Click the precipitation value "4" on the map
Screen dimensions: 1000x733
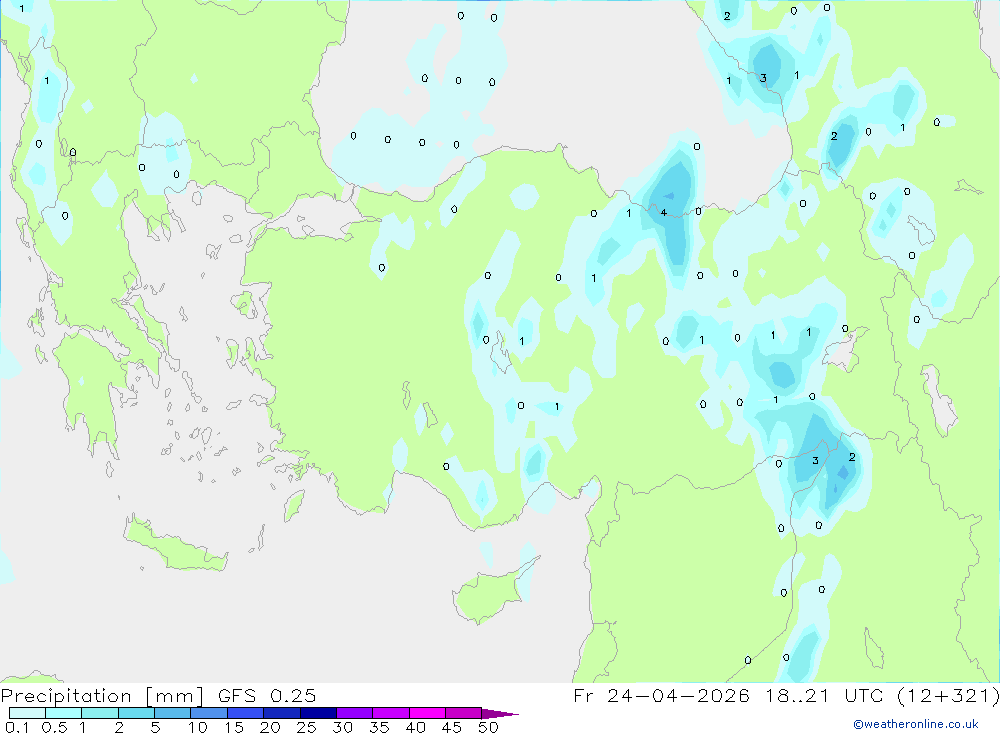point(664,212)
